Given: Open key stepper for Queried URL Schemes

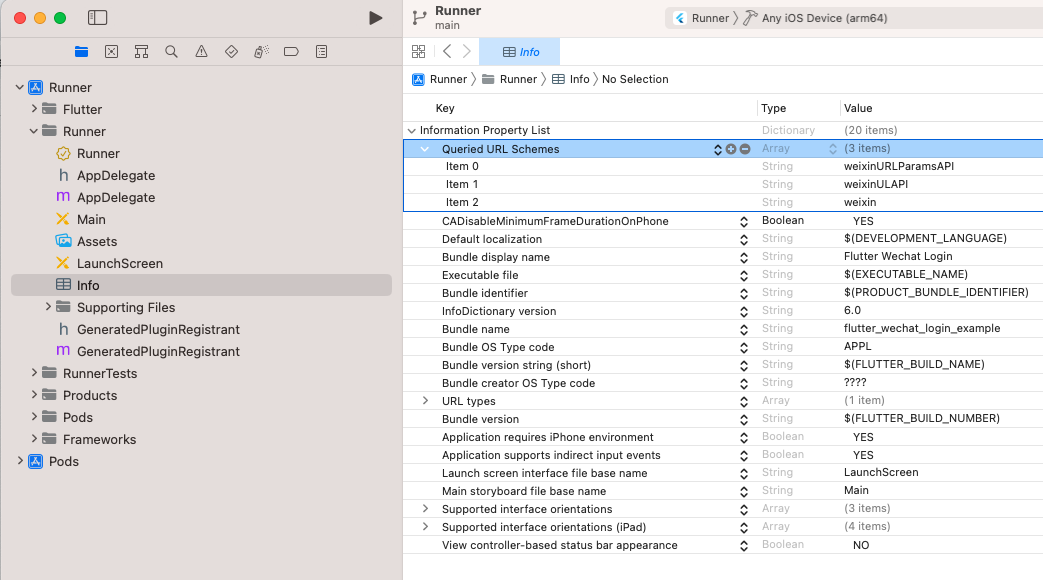Looking at the screenshot, I should [x=718, y=149].
